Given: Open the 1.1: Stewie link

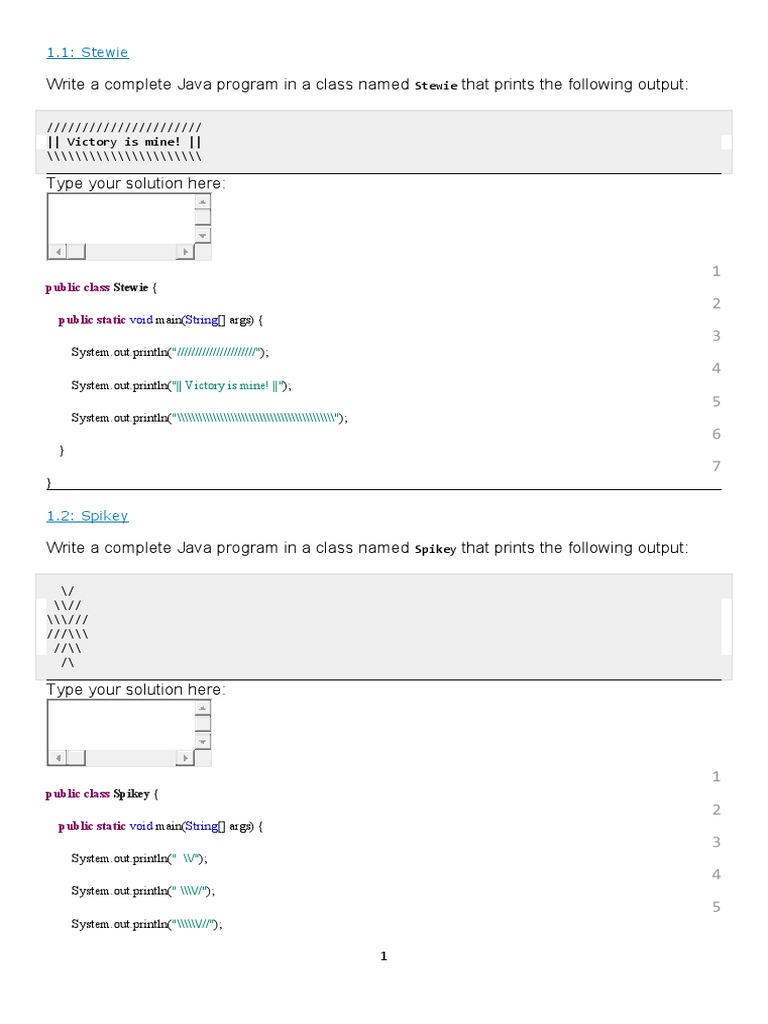Looking at the screenshot, I should [87, 52].
